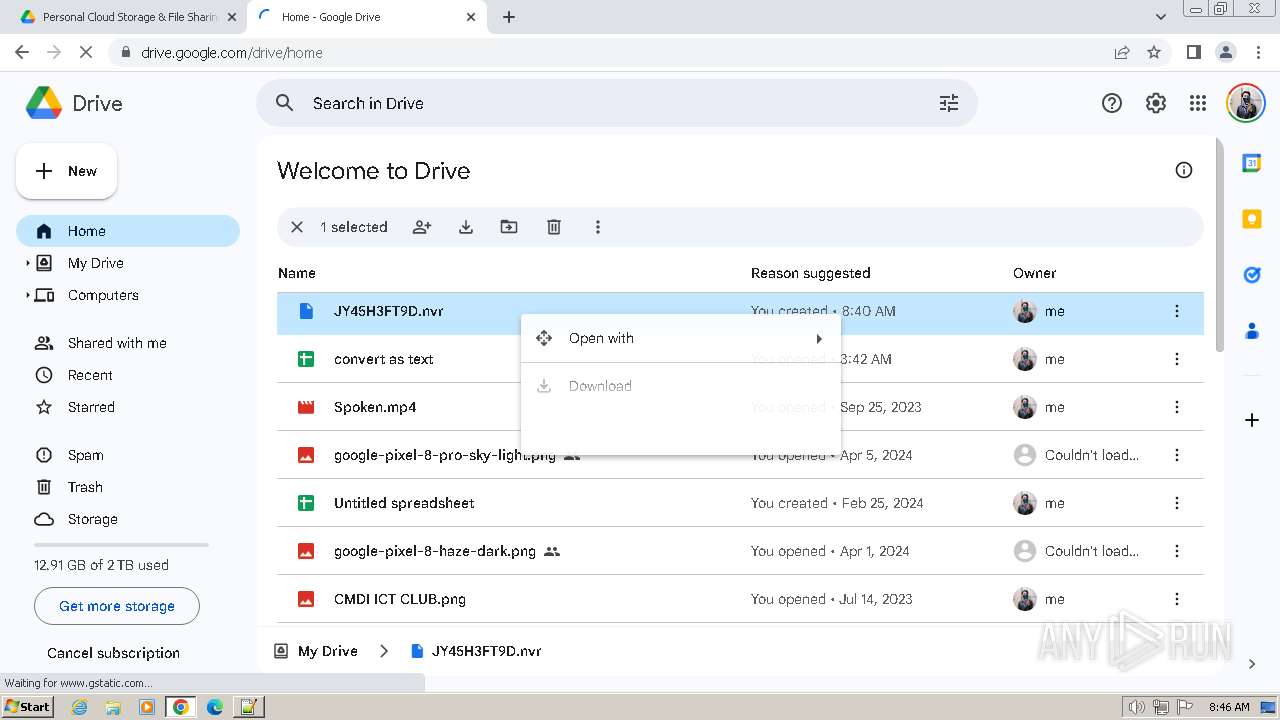Click the Move to folder icon
Viewport: 1280px width, 720px height.
[509, 227]
